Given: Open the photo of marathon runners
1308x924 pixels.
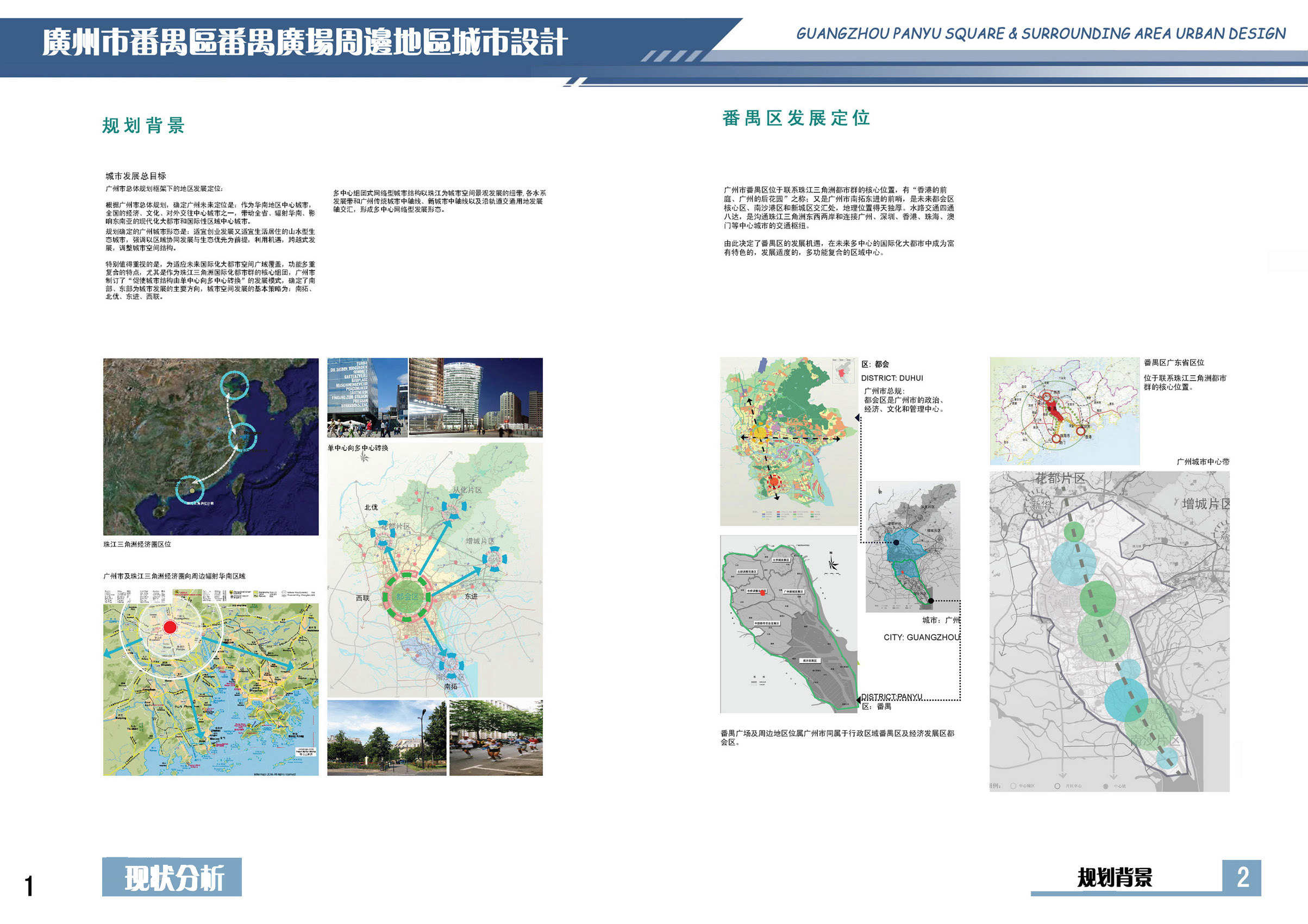Looking at the screenshot, I should 496,738.
